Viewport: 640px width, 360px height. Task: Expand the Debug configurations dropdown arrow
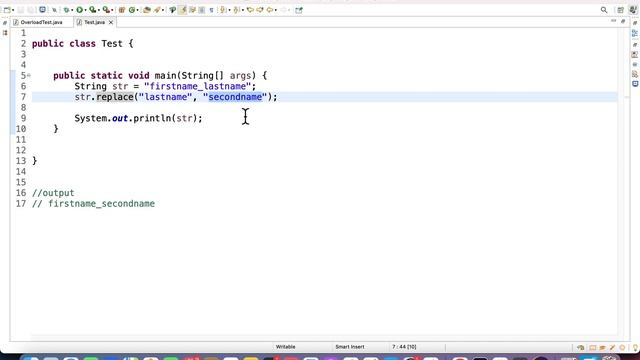[x=72, y=10]
